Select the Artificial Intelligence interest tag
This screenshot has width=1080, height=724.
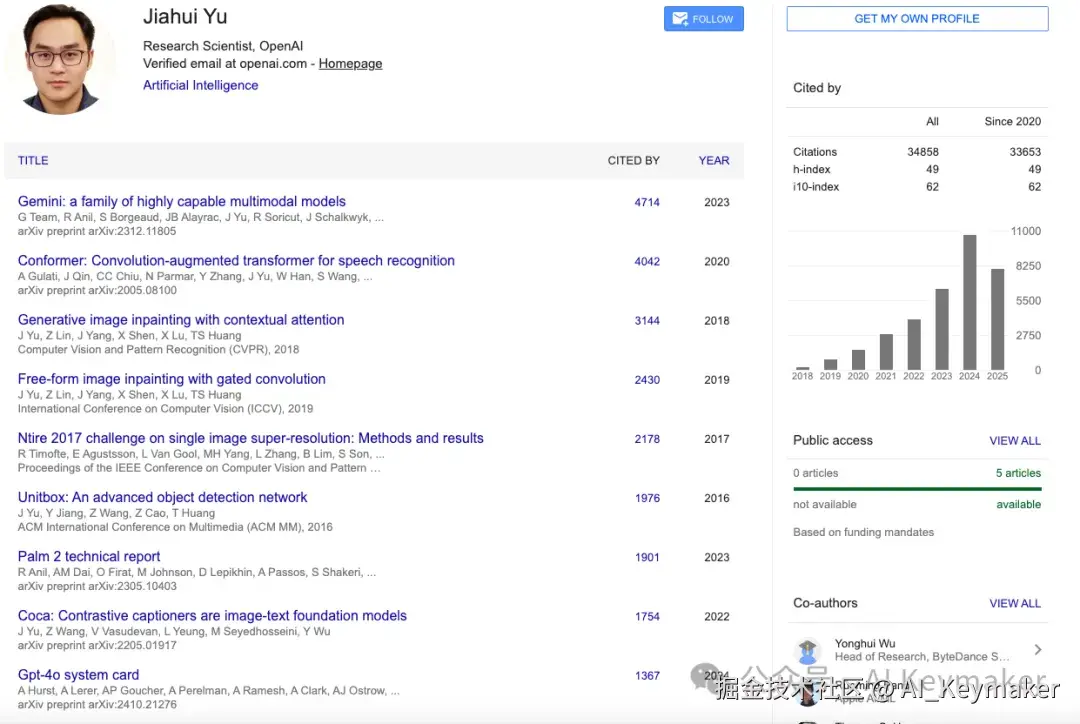pos(200,86)
